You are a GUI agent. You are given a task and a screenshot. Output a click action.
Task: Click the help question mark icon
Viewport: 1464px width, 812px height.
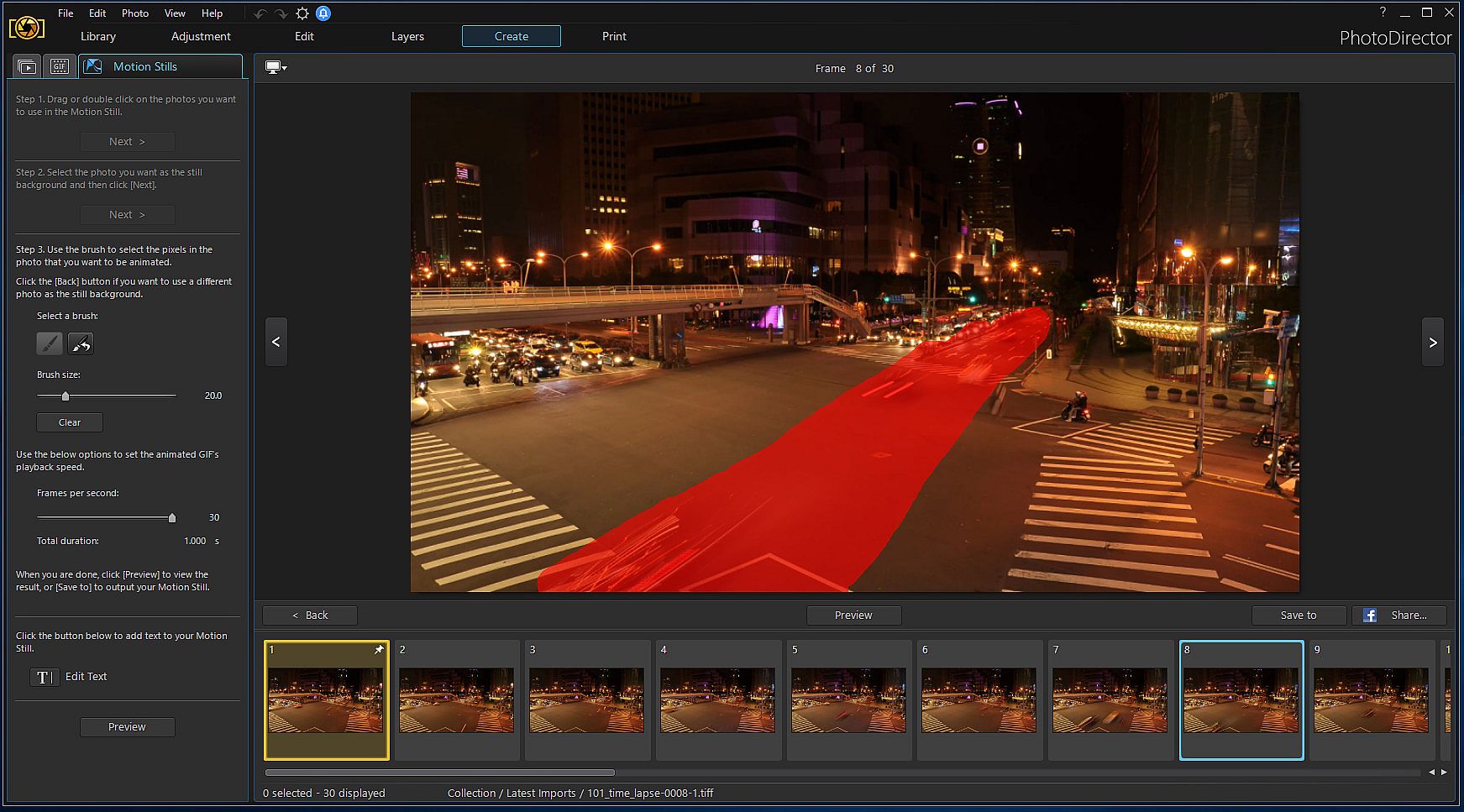[1383, 12]
